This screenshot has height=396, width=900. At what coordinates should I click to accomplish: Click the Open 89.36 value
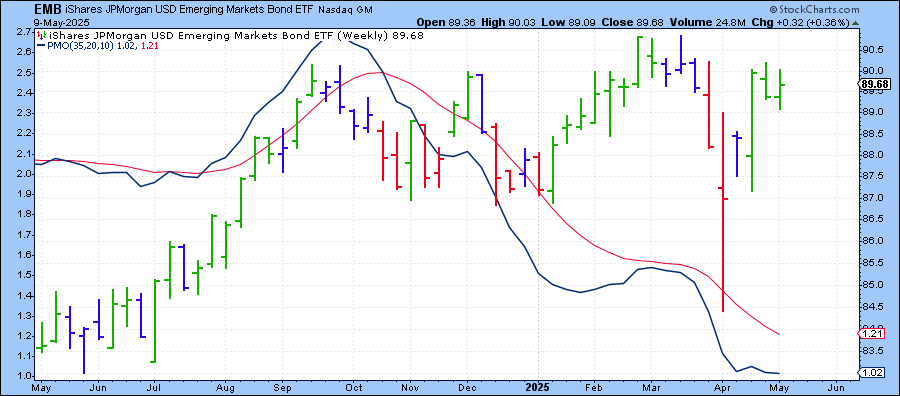pos(446,22)
